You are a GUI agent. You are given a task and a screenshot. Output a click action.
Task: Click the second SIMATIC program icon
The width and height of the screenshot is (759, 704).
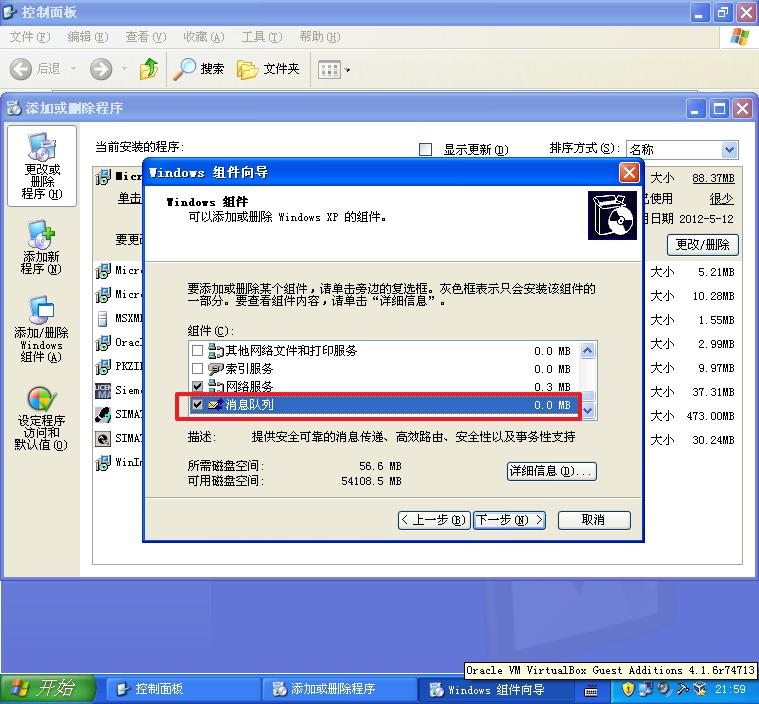tap(103, 439)
